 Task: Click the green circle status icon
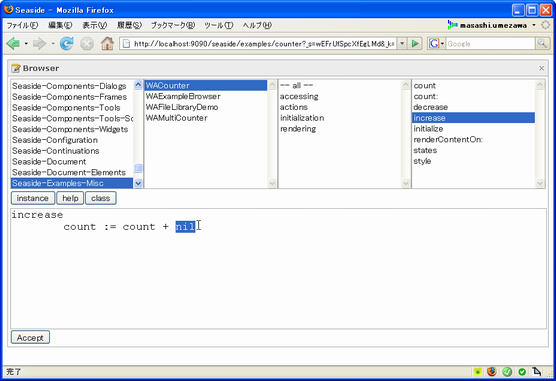[522, 372]
